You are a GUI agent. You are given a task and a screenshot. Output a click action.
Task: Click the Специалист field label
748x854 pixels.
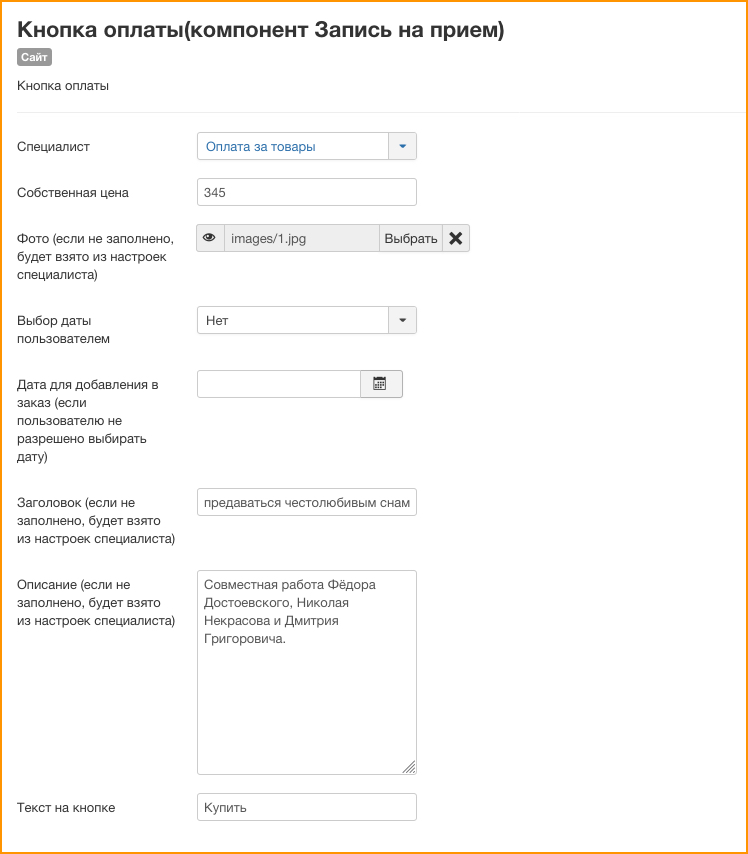pos(53,147)
